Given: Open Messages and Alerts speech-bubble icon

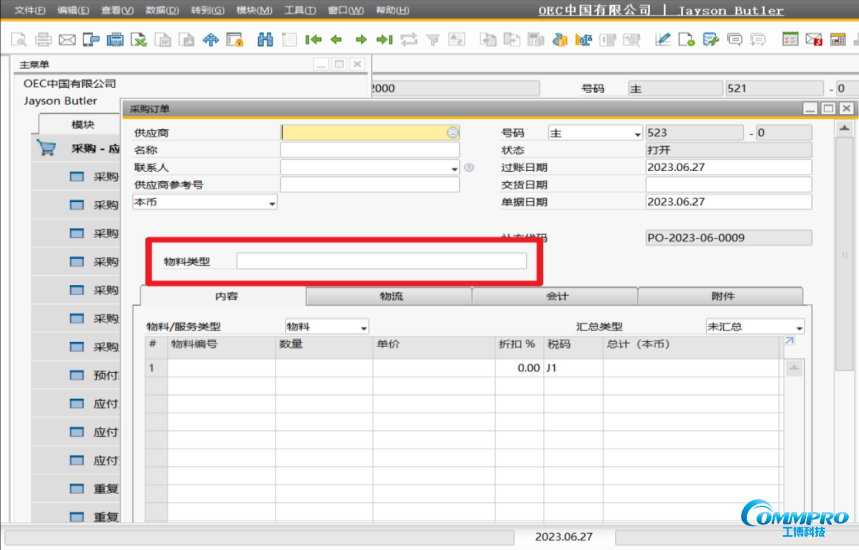Looking at the screenshot, I should pos(735,39).
